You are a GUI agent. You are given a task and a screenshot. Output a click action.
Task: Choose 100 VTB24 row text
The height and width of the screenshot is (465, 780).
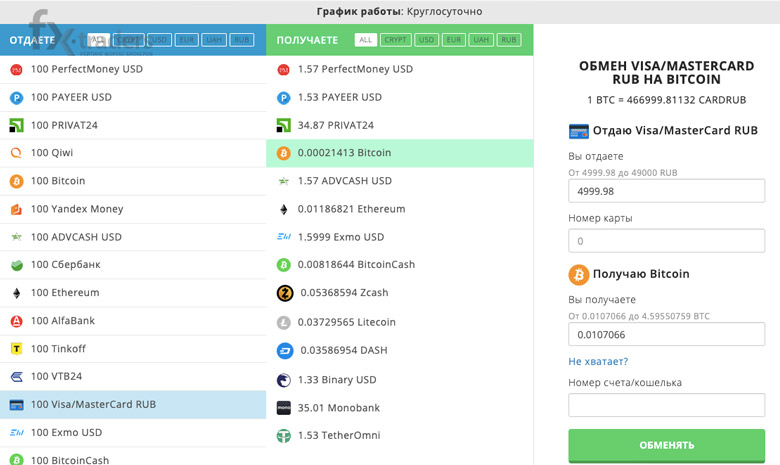56,376
